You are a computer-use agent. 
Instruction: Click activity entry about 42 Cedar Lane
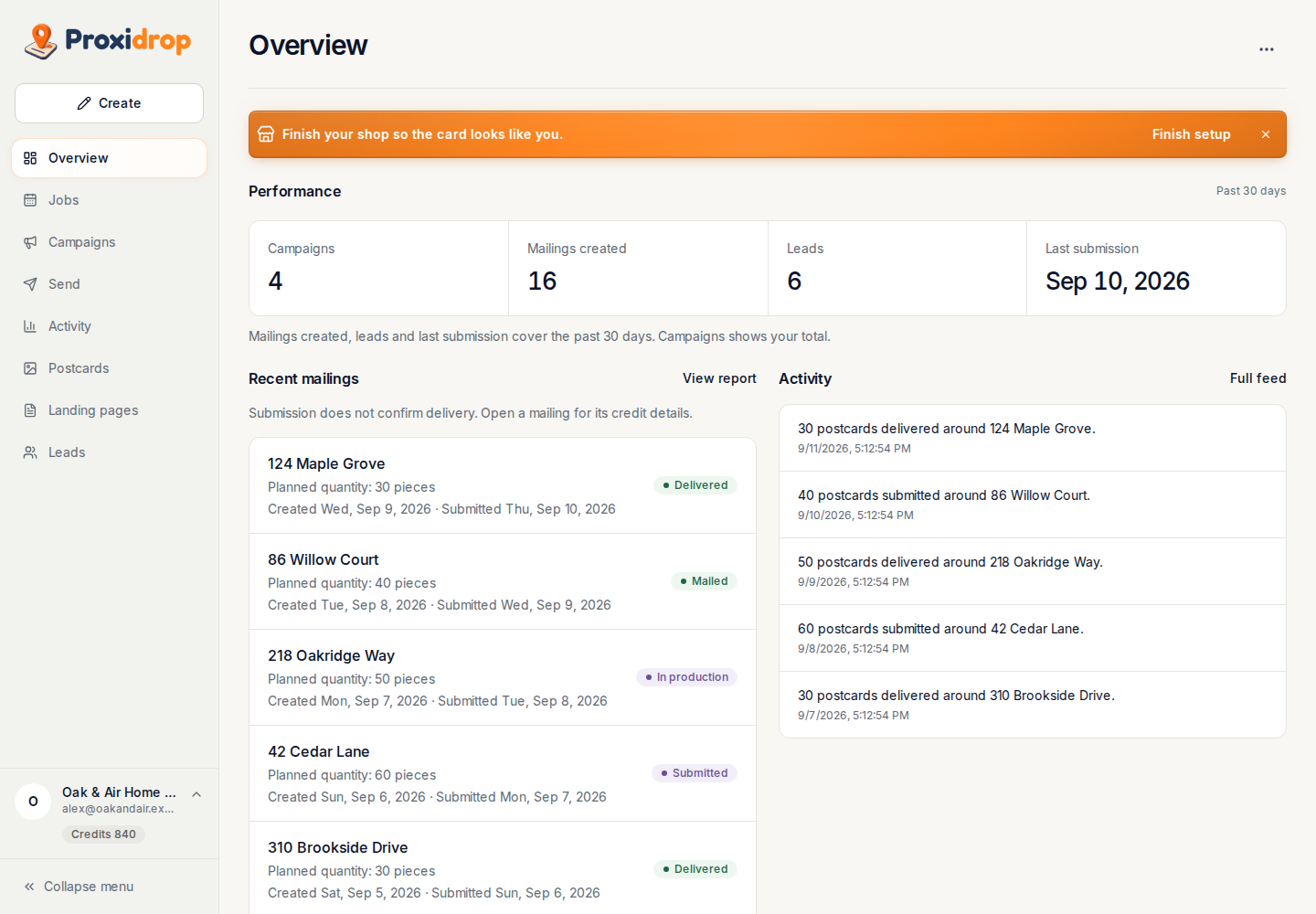[1033, 638]
